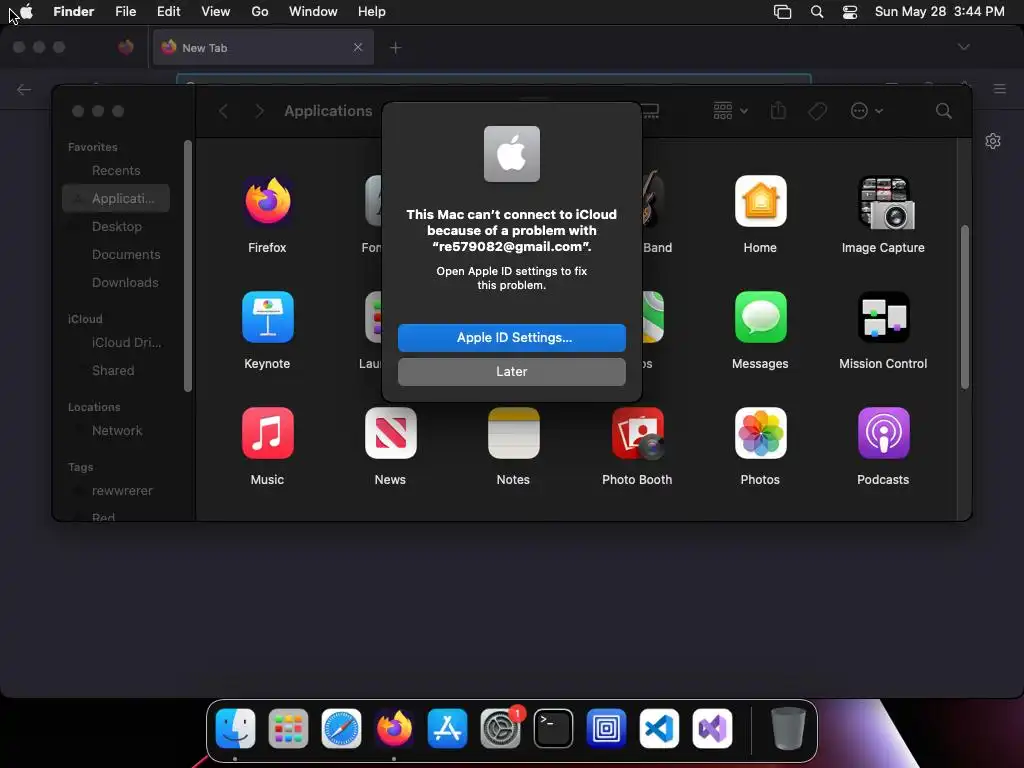Open Firefox in the Applications folder
This screenshot has height=768, width=1024.
[268, 201]
